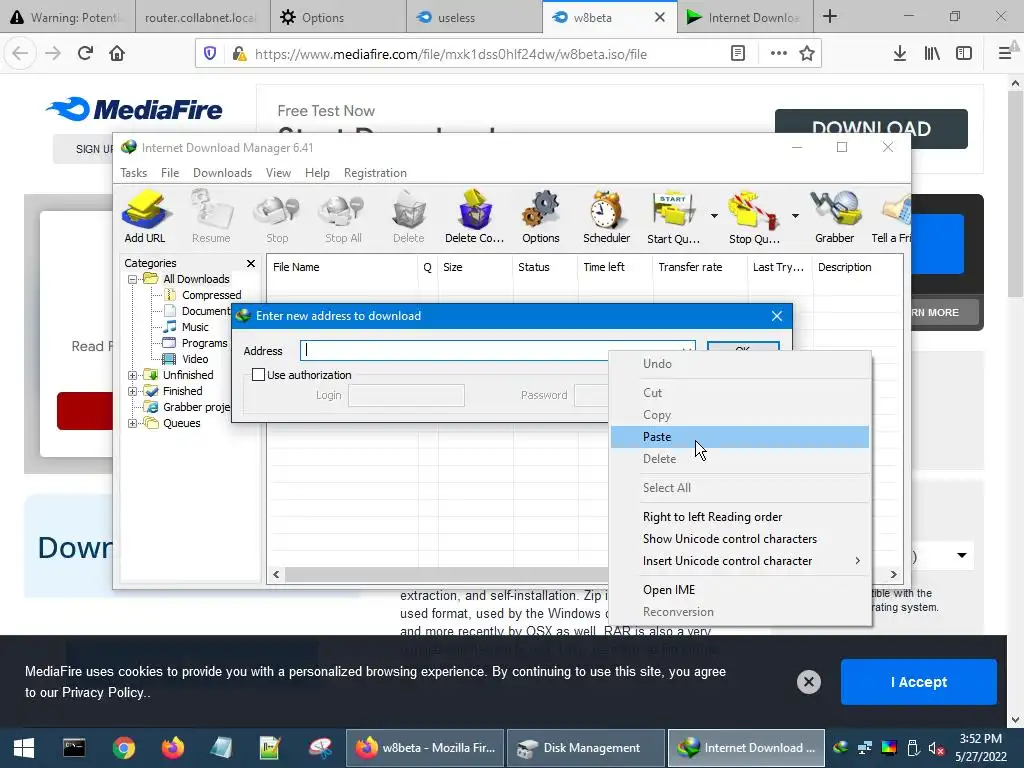The image size is (1024, 768).
Task: Select Music category in tree
Action: [195, 327]
